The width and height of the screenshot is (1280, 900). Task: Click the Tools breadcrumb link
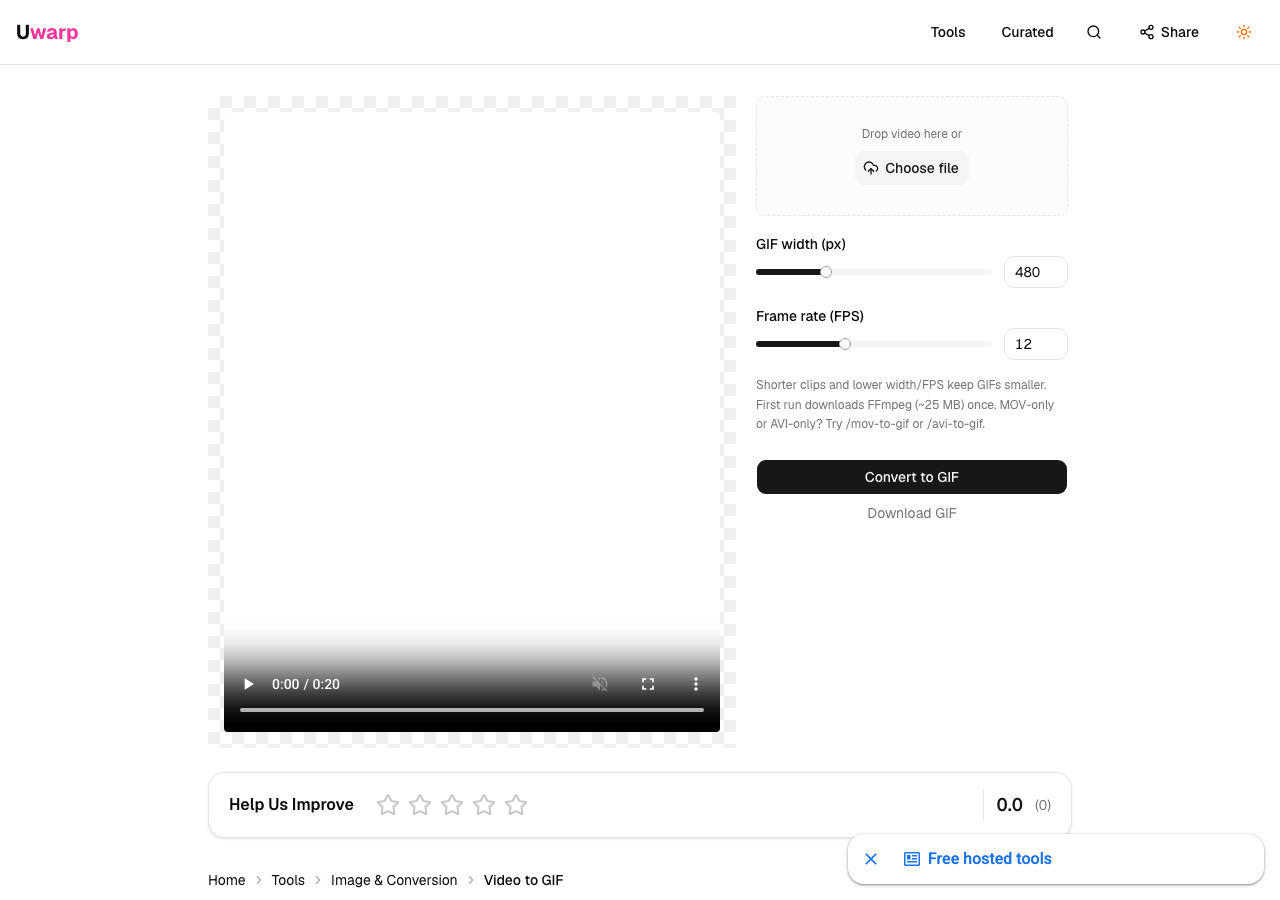pos(288,880)
